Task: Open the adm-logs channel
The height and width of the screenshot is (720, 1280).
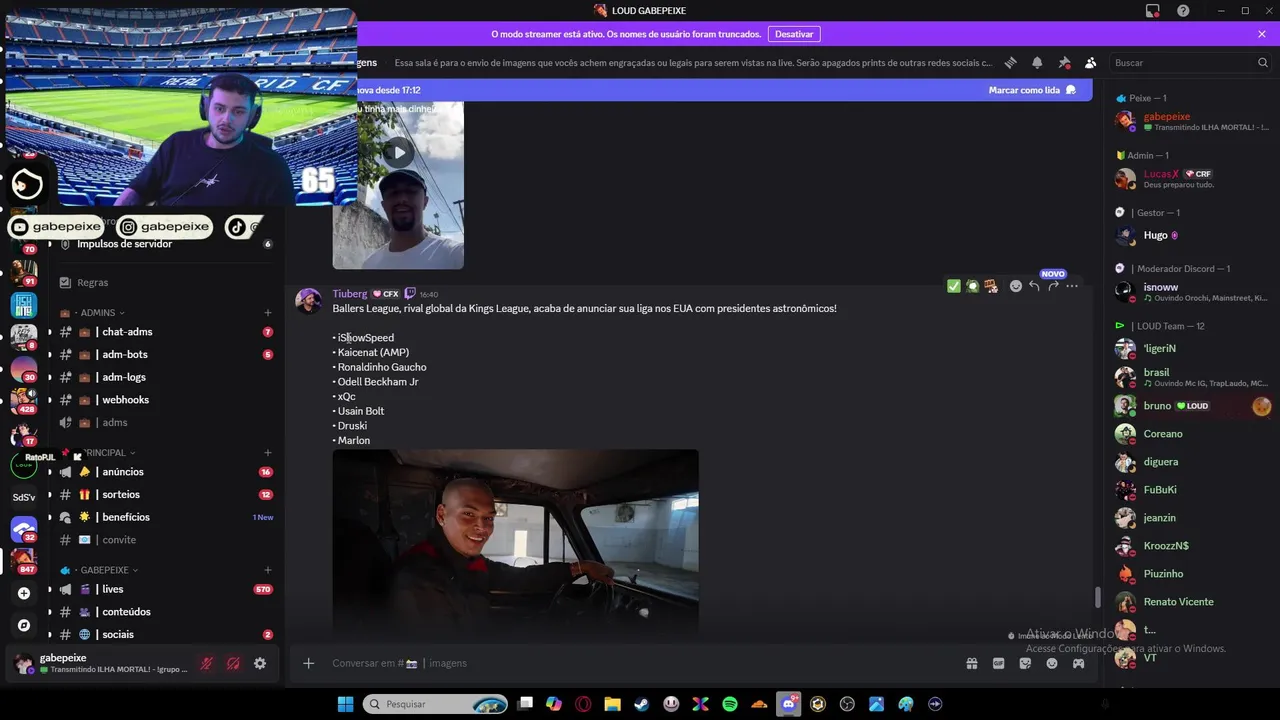Action: (165, 377)
